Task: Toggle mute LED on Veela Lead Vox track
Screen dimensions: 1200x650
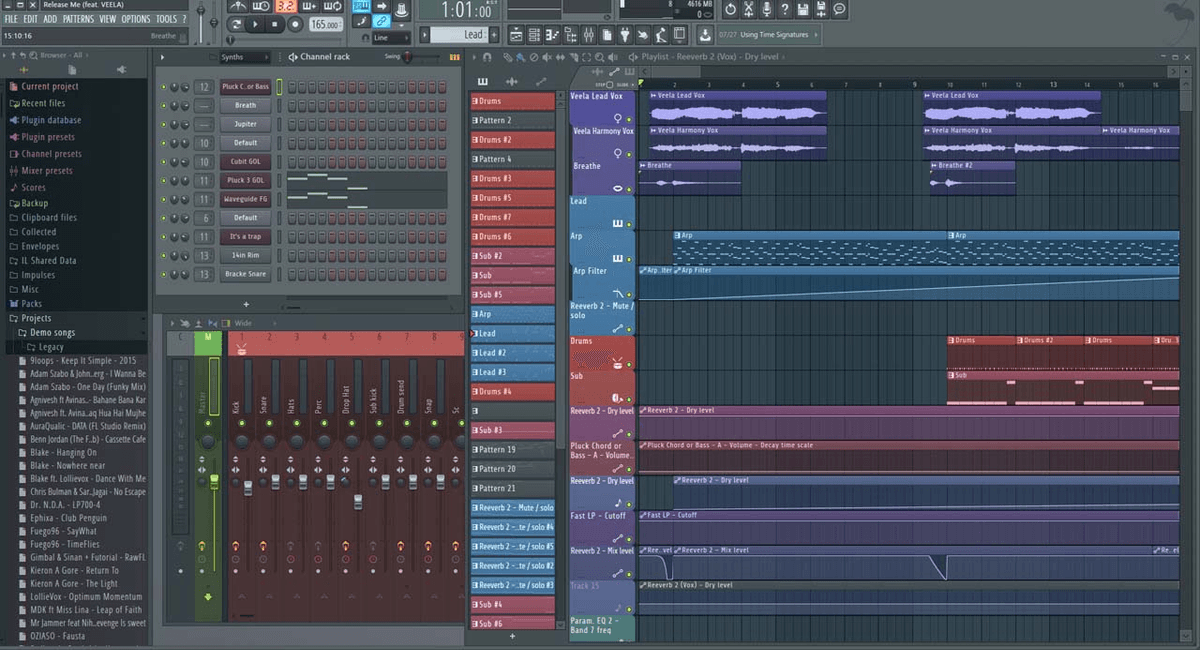Action: click(629, 118)
